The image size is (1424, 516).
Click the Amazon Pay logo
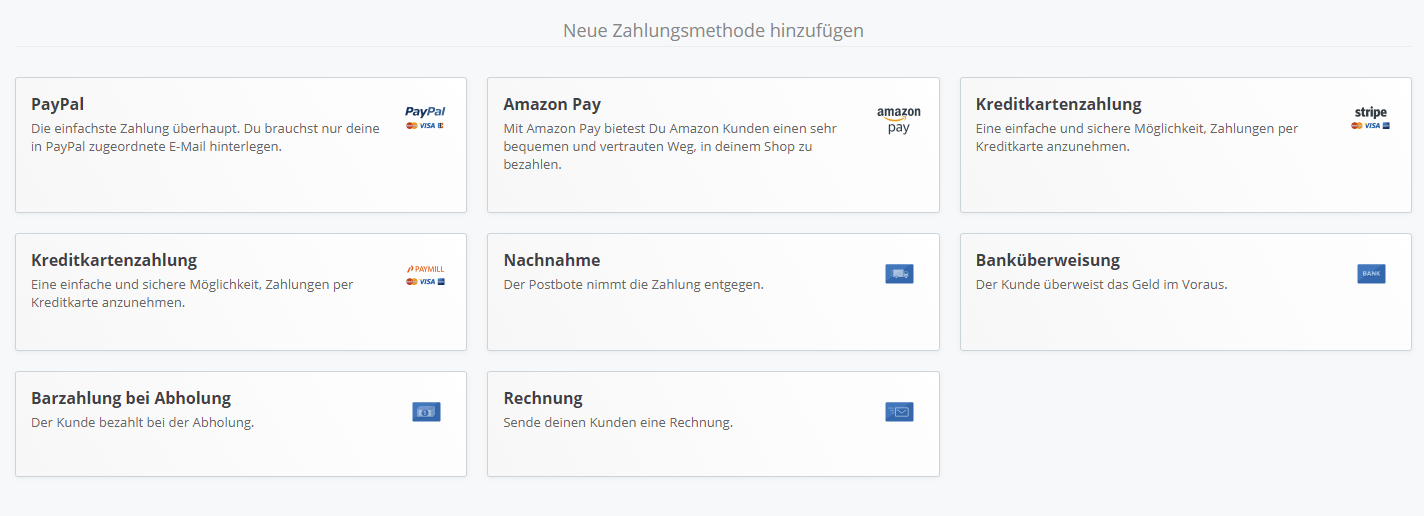click(x=898, y=120)
